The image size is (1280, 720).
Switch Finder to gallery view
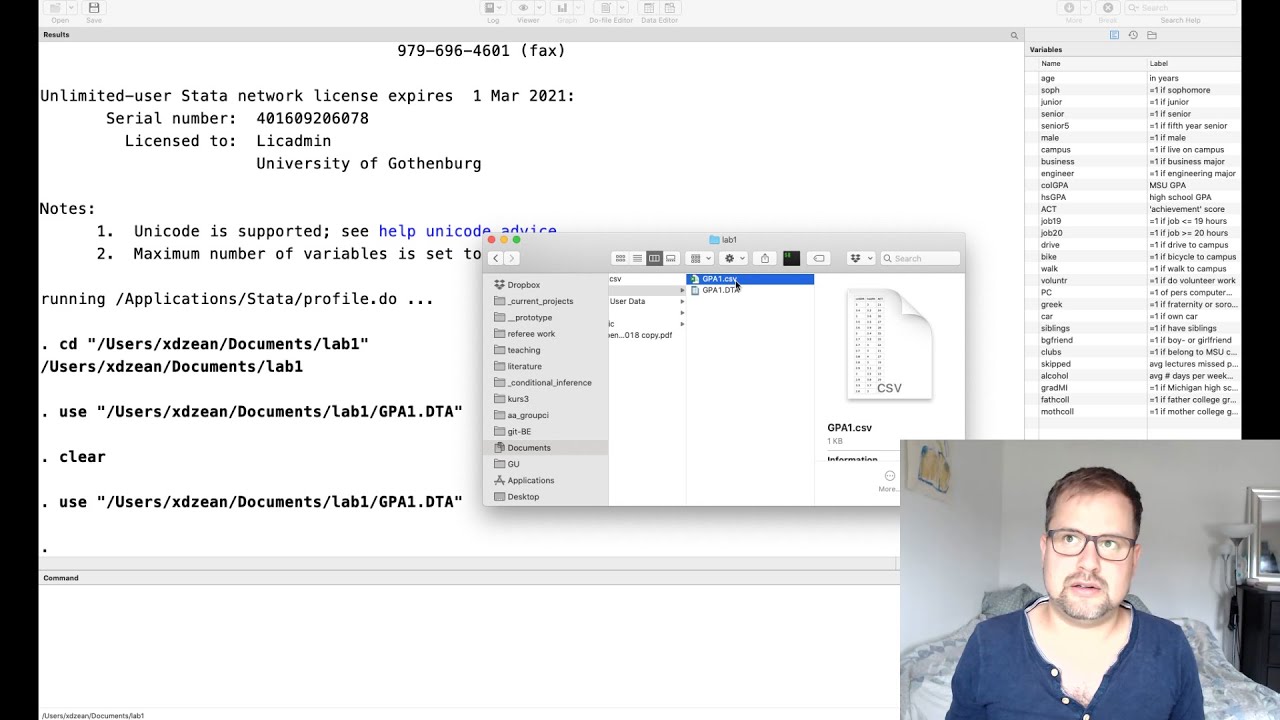point(671,258)
